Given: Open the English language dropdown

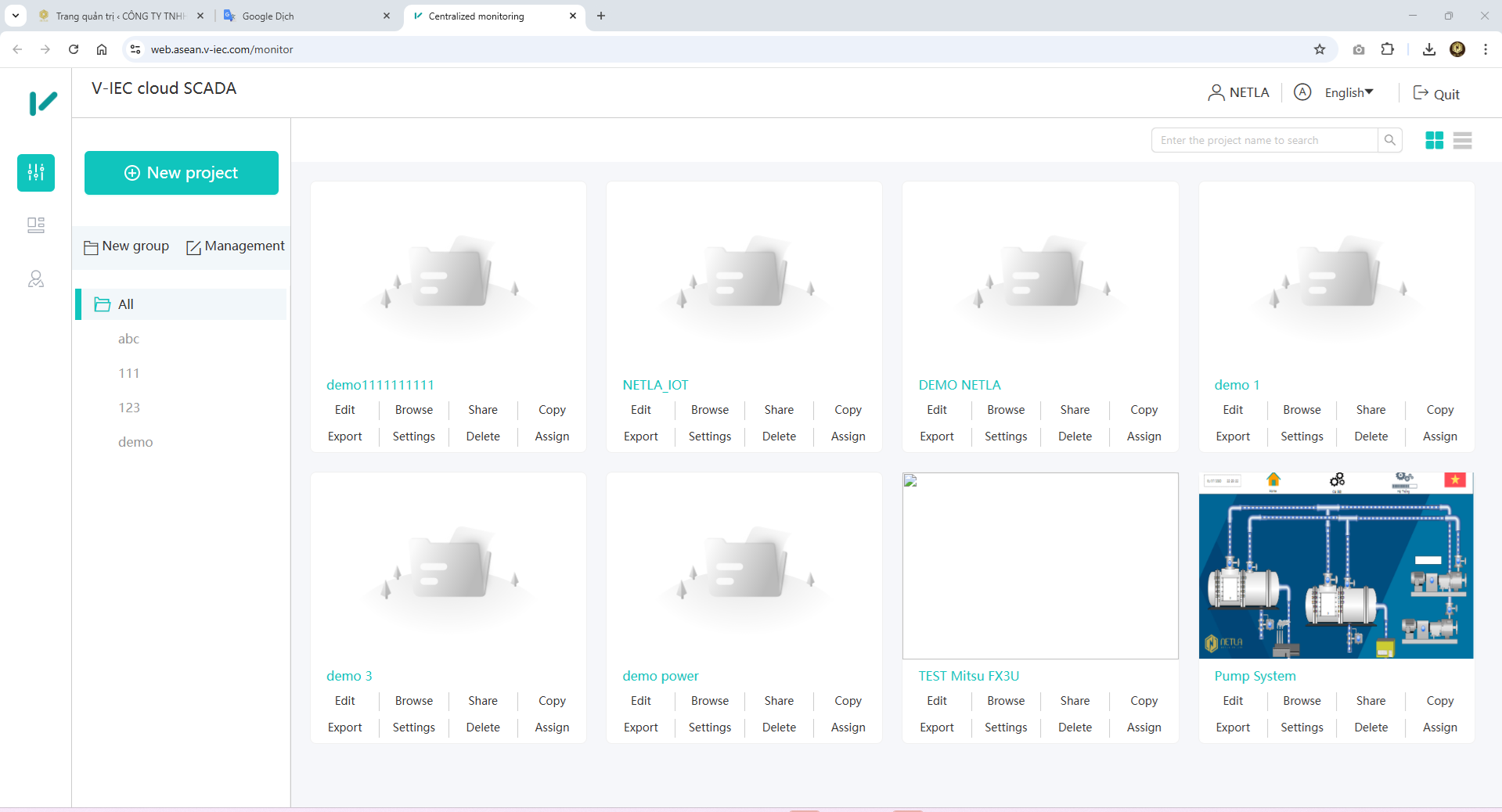Looking at the screenshot, I should pyautogui.click(x=1348, y=92).
